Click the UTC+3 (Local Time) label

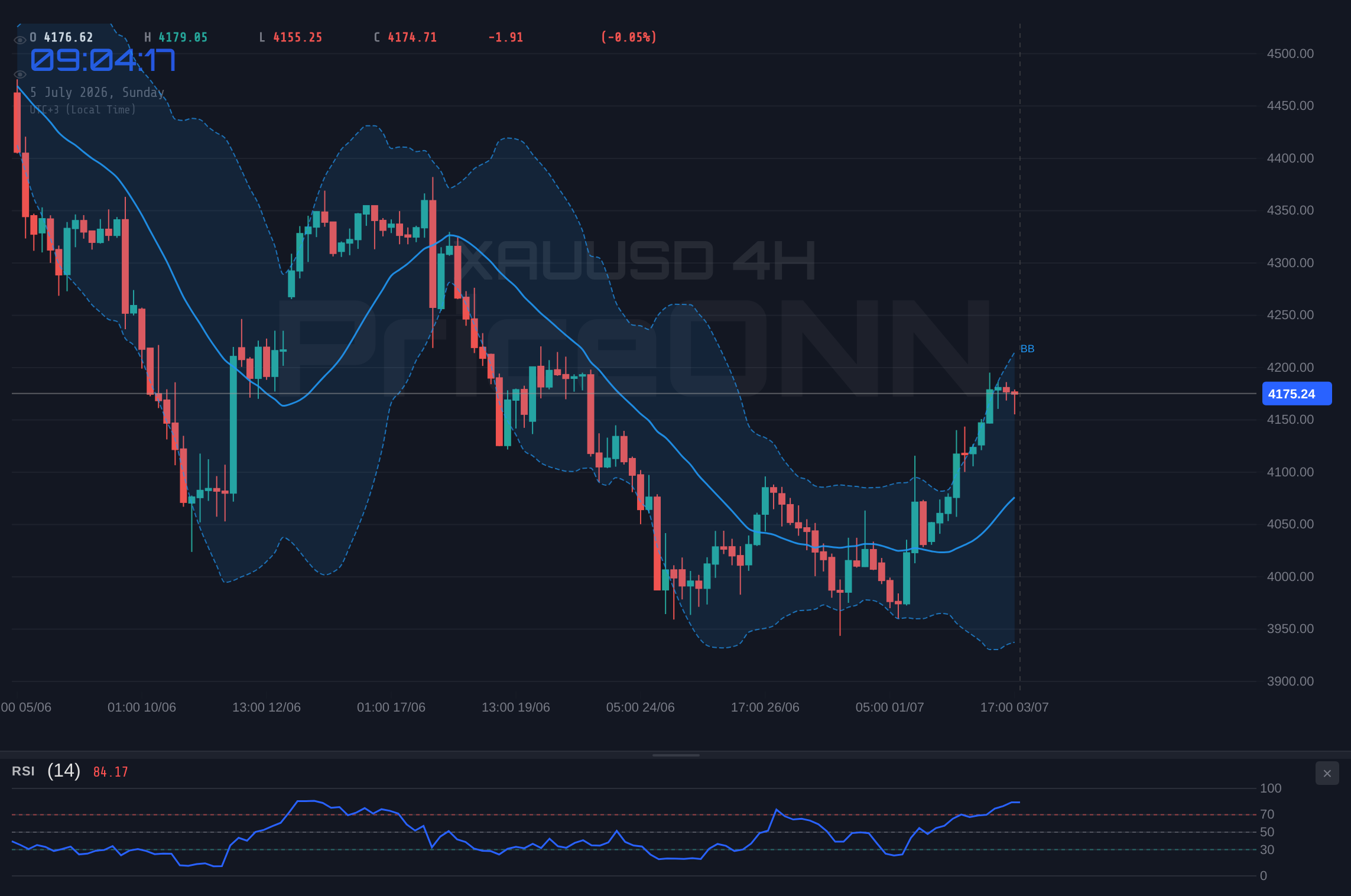click(83, 110)
